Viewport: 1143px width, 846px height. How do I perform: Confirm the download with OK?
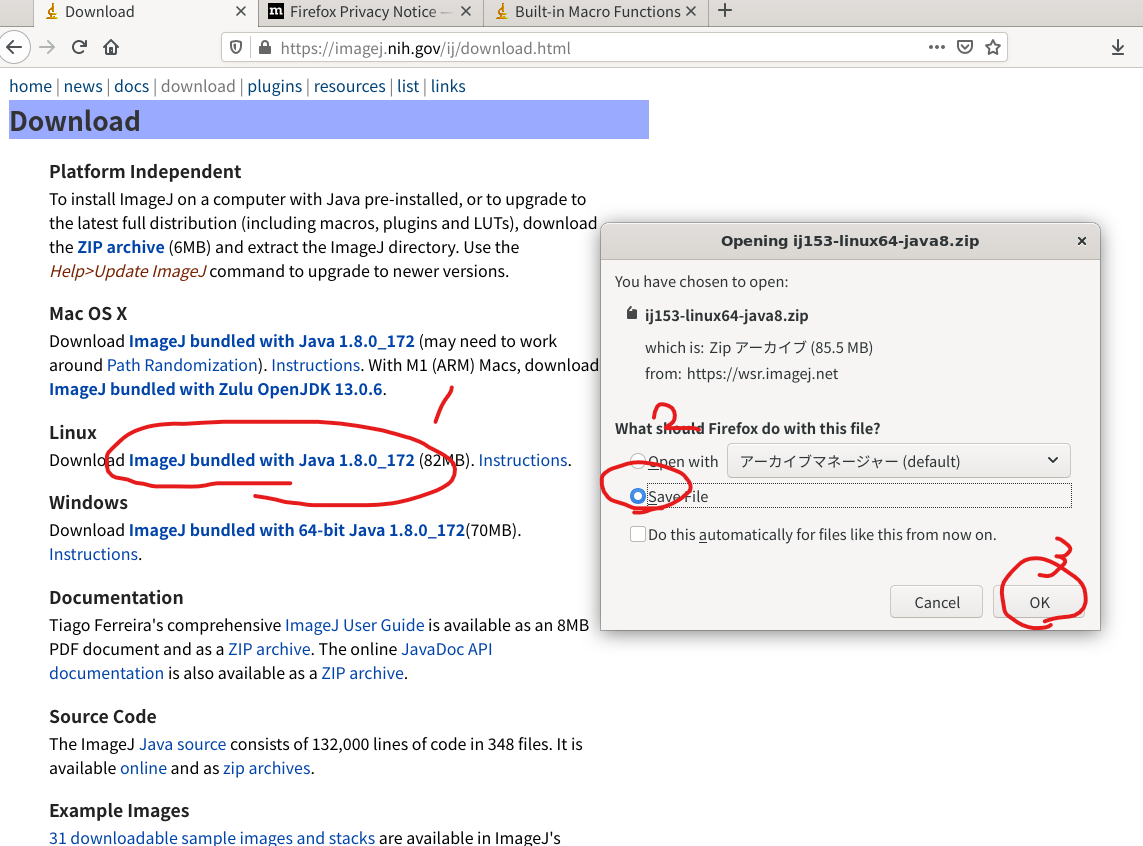(x=1039, y=602)
